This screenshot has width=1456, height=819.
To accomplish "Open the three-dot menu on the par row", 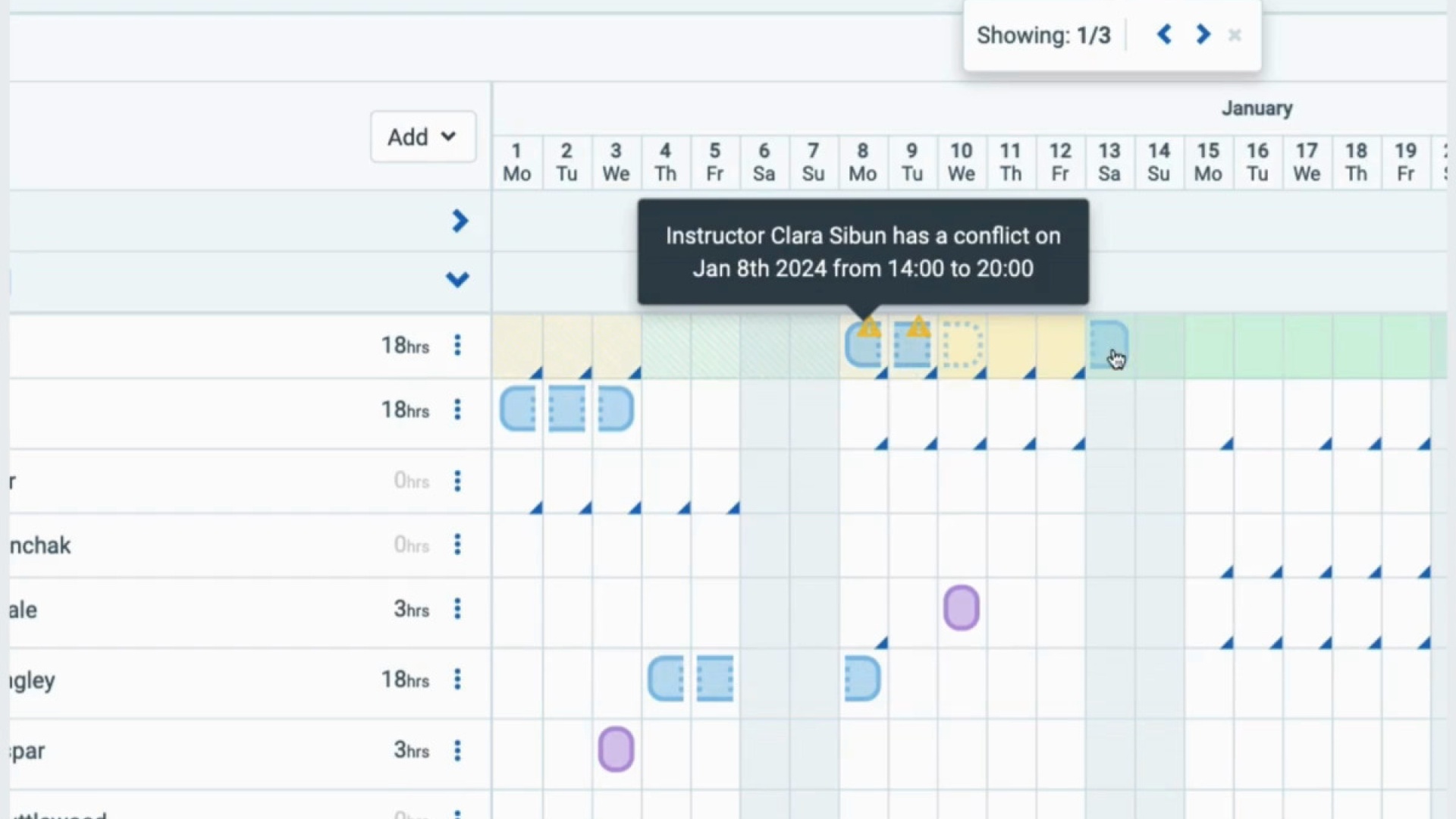I will (x=458, y=751).
